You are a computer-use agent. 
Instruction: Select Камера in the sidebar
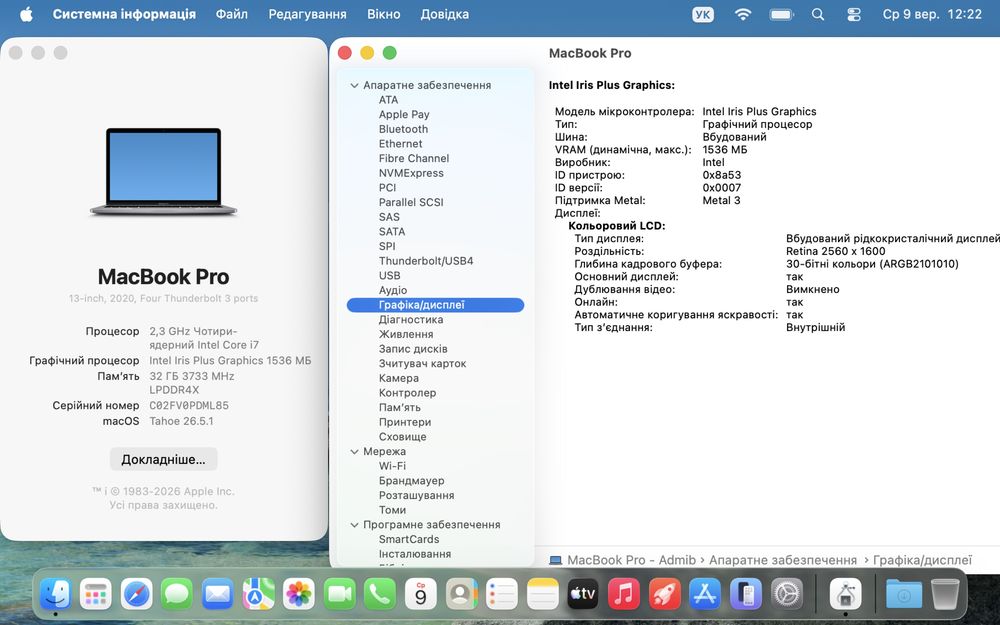[399, 378]
